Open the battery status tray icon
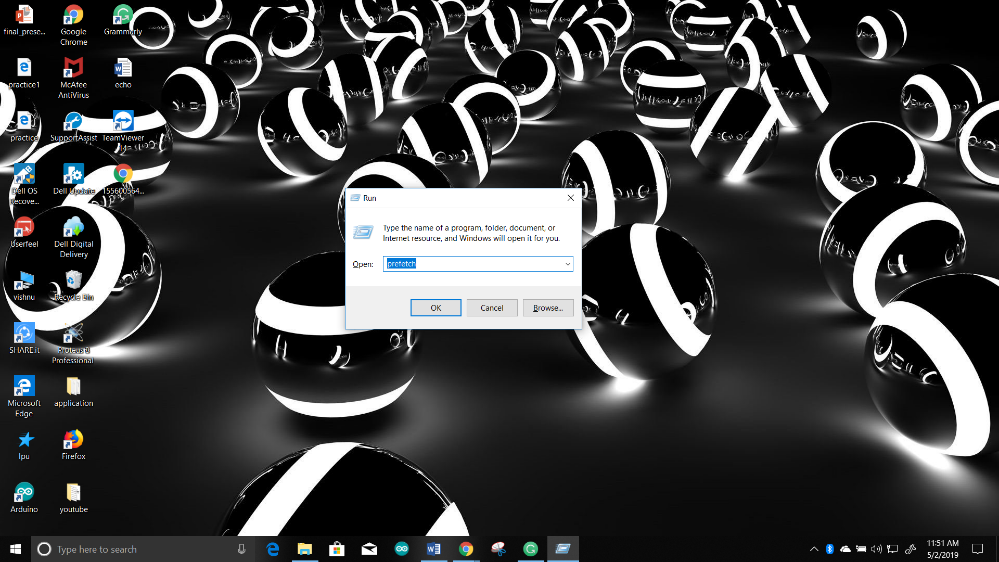The width and height of the screenshot is (999, 562). (861, 549)
